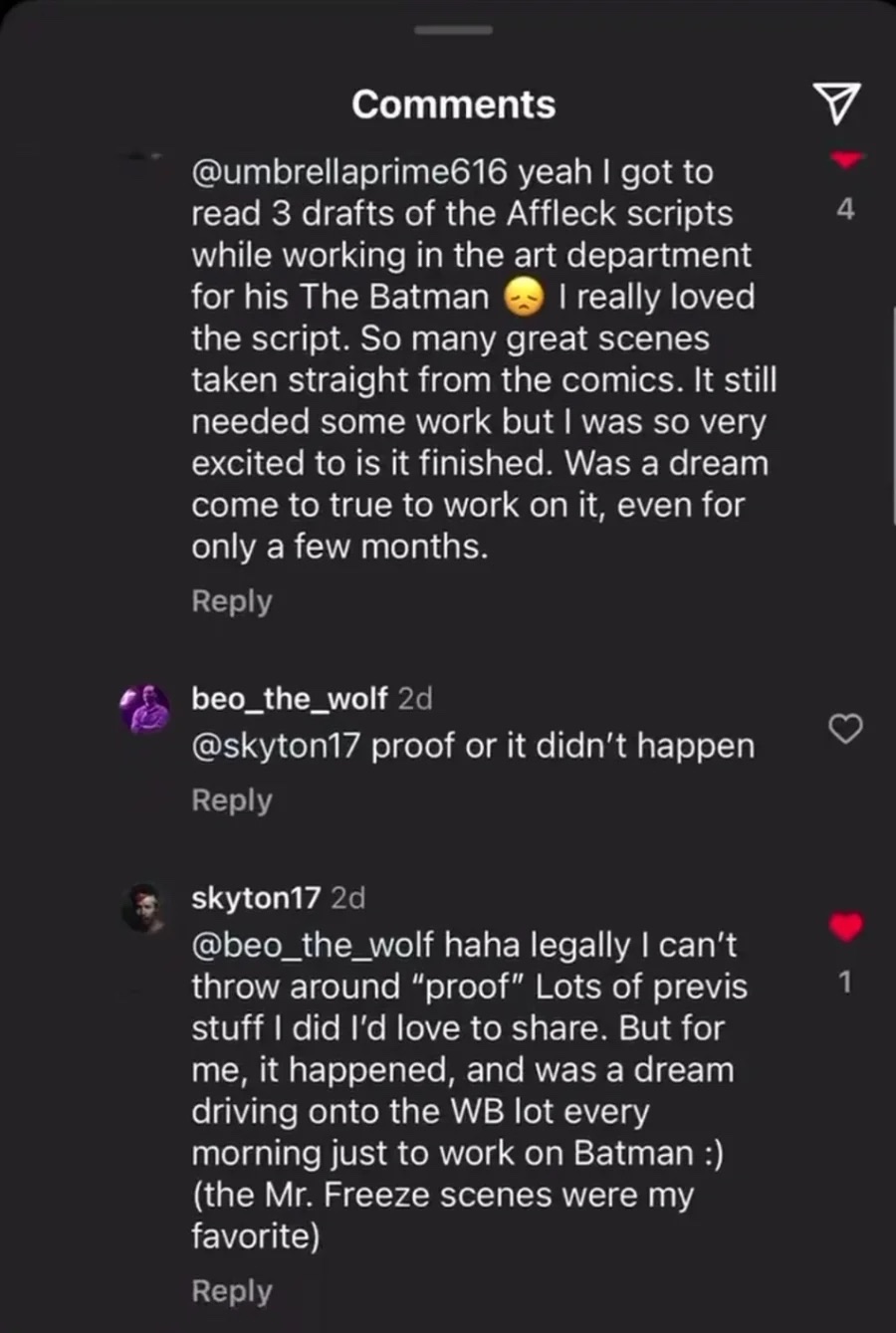Open the @umbrellaprime616 mention
896x1333 pixels.
[349, 172]
